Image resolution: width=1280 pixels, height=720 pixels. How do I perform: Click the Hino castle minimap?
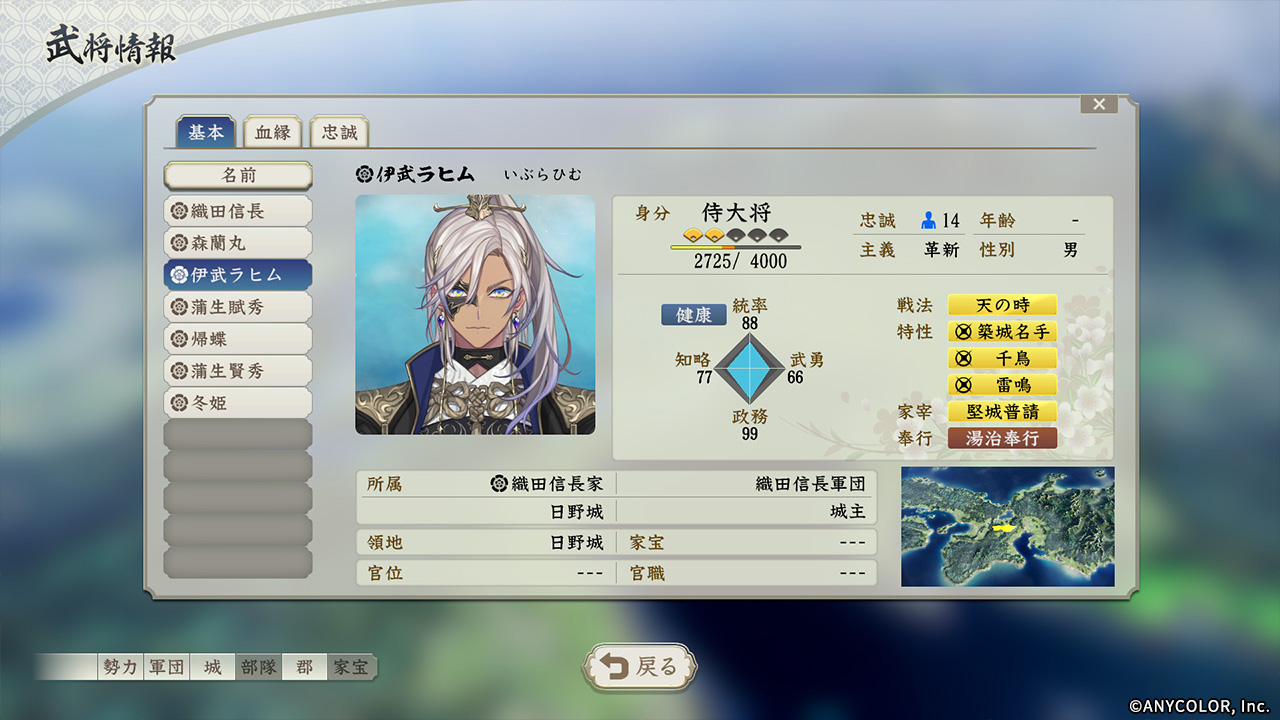pos(1007,526)
